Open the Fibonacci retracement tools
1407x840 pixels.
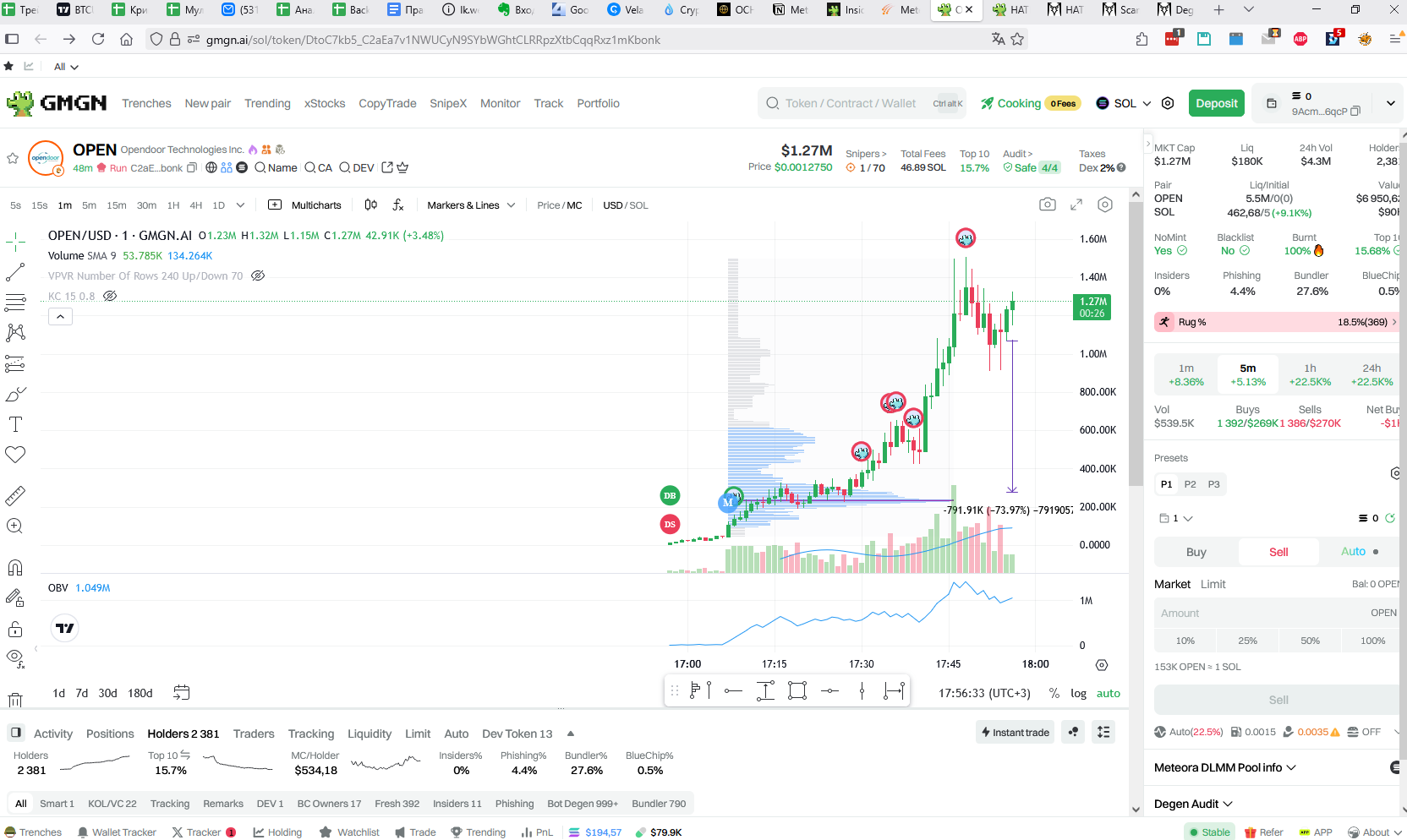pos(15,303)
